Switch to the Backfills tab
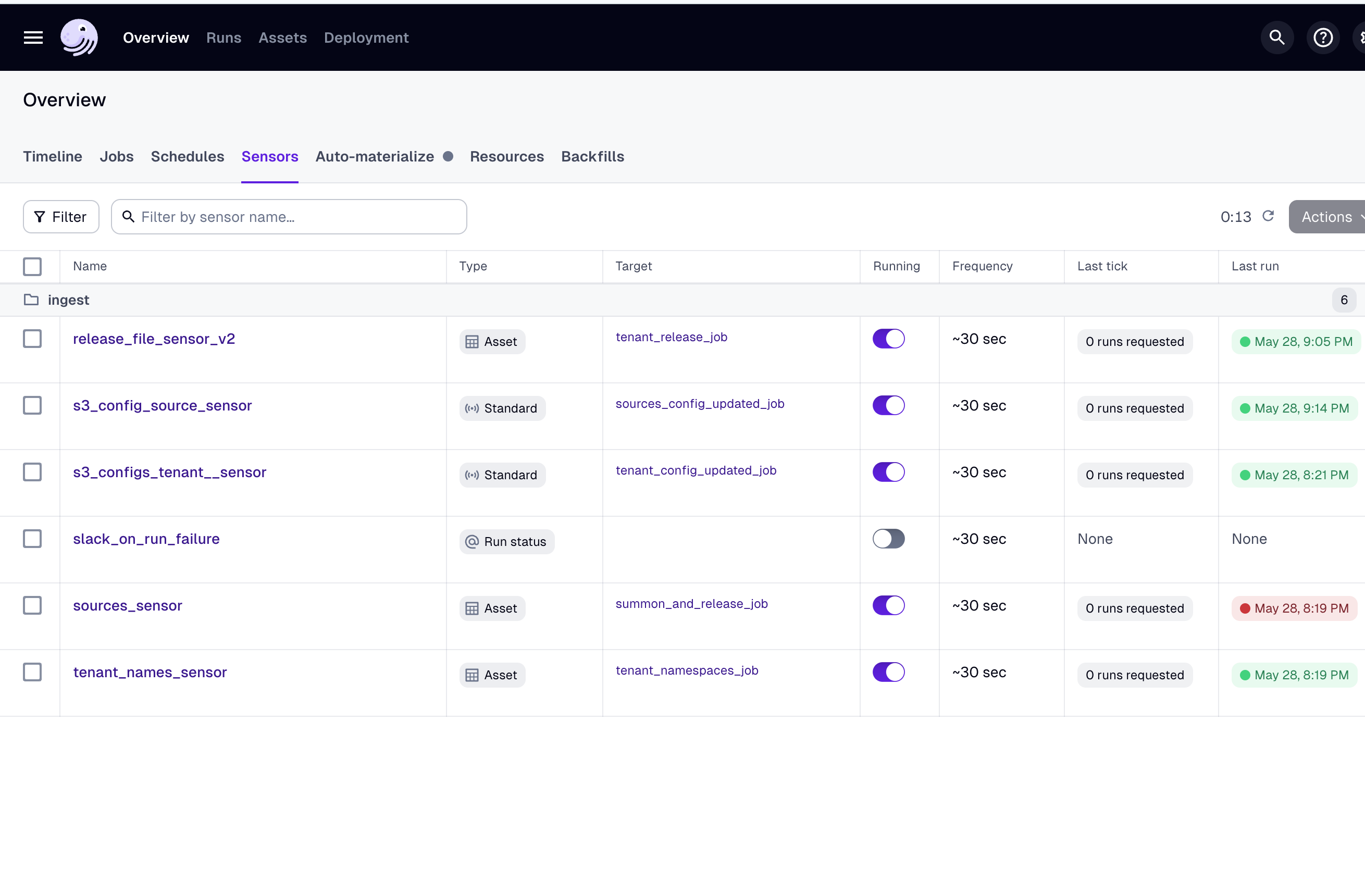 point(592,157)
